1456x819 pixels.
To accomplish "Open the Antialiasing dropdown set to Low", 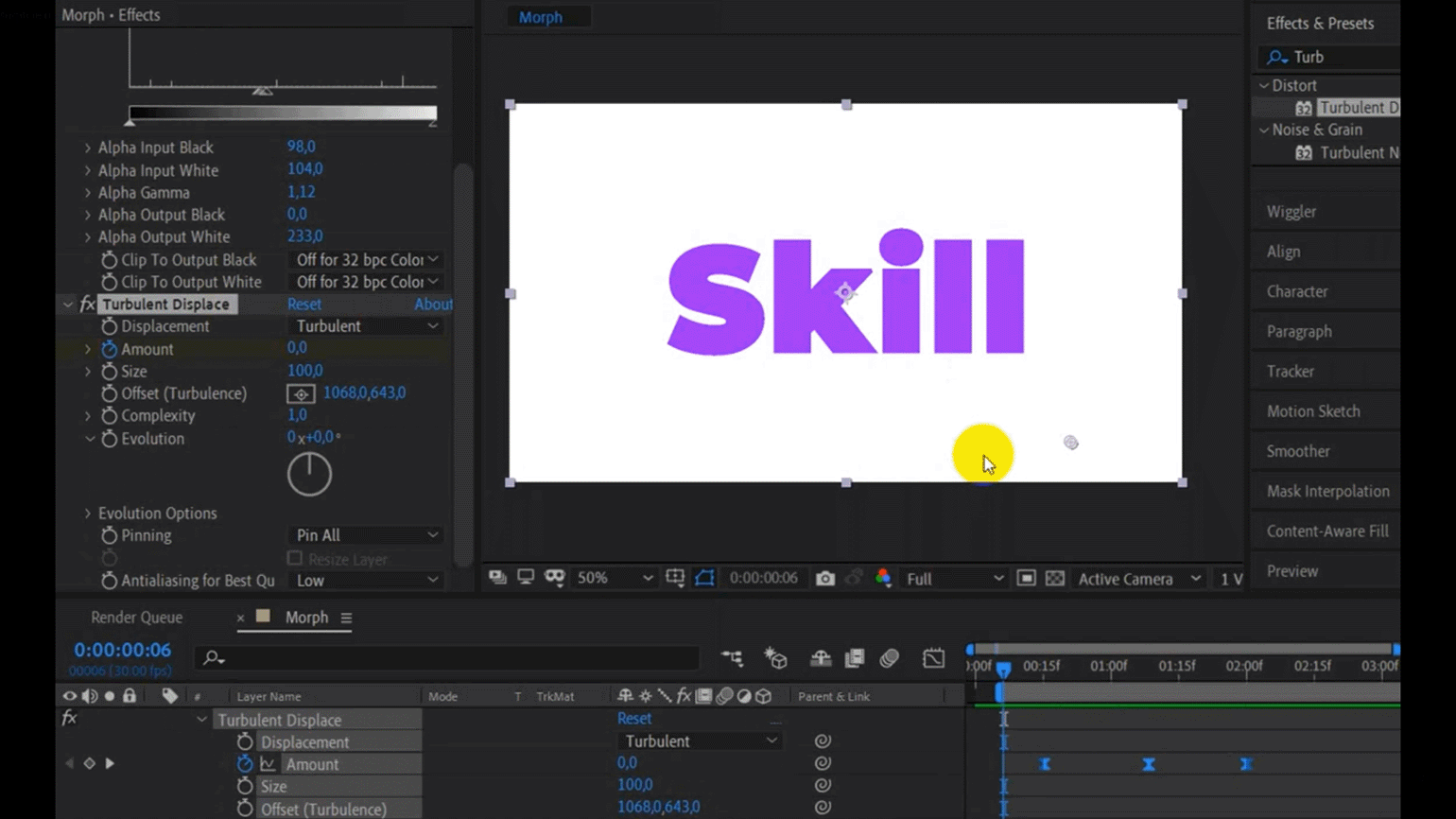I will [366, 581].
